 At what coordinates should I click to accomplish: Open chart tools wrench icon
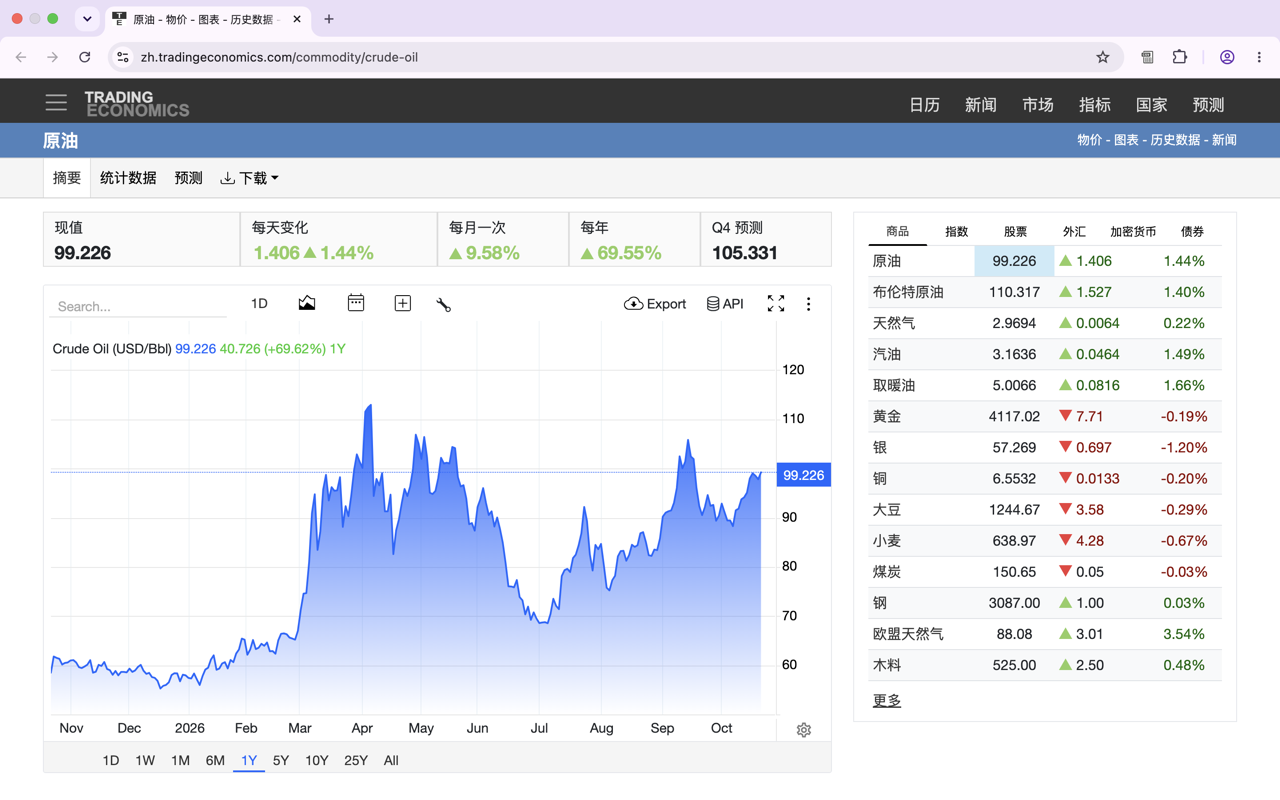click(444, 304)
